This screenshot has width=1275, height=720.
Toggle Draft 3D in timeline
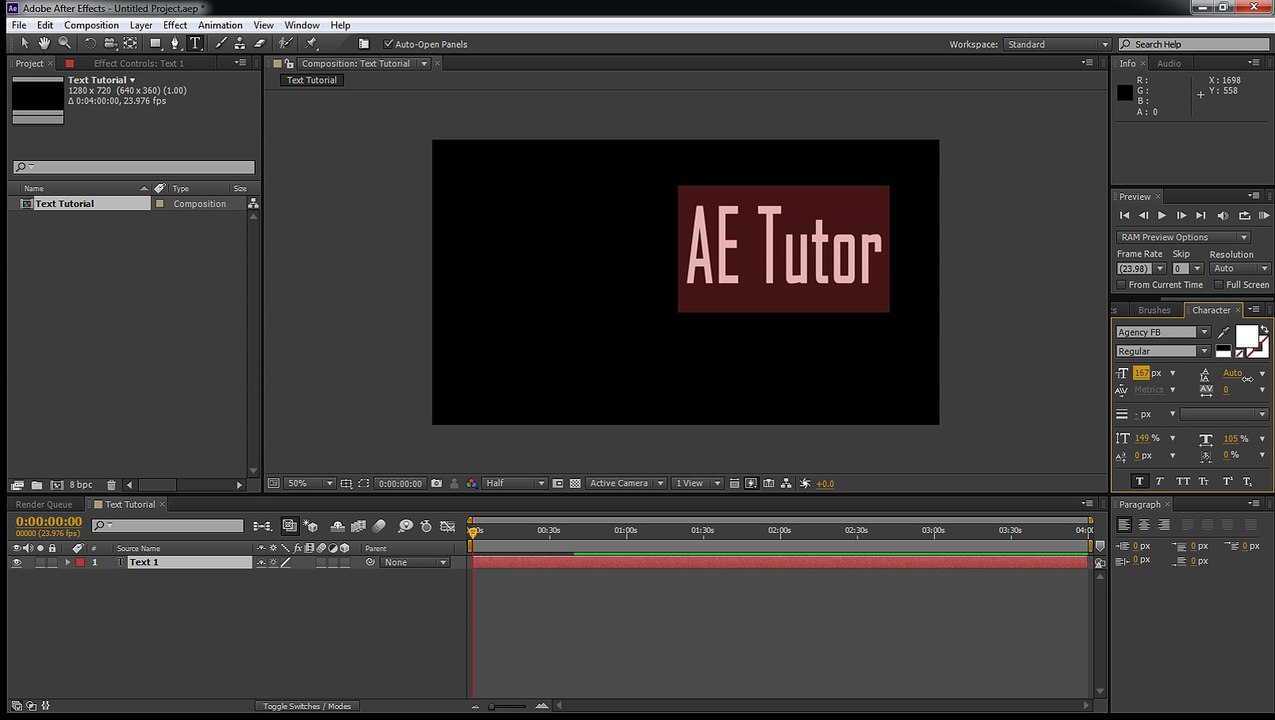tap(311, 525)
